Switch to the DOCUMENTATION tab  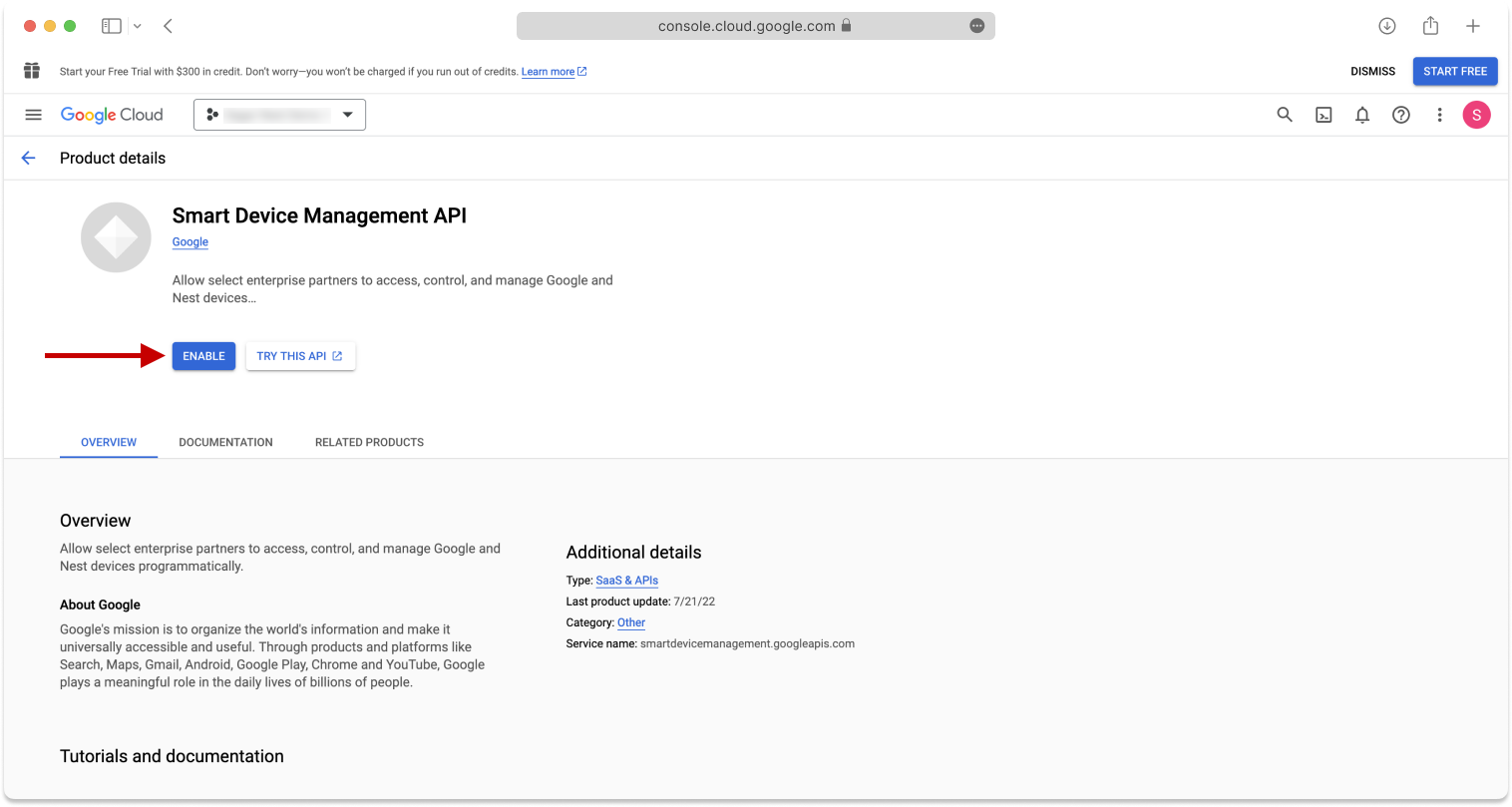pyautogui.click(x=225, y=442)
